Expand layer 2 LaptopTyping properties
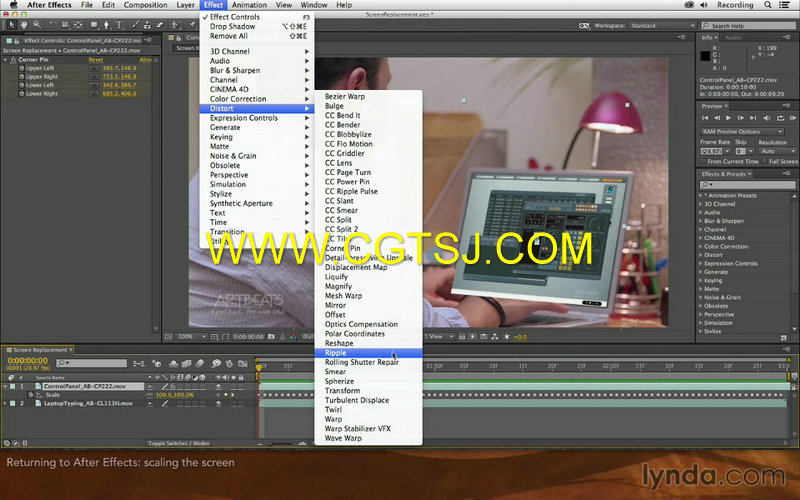Image resolution: width=800 pixels, height=500 pixels. [6, 403]
